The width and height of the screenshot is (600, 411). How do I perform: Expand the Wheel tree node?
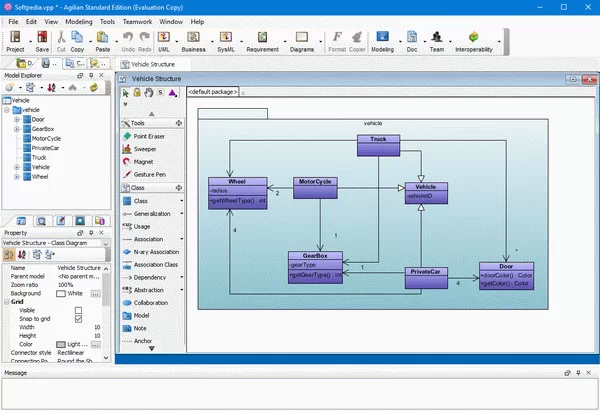(x=17, y=176)
